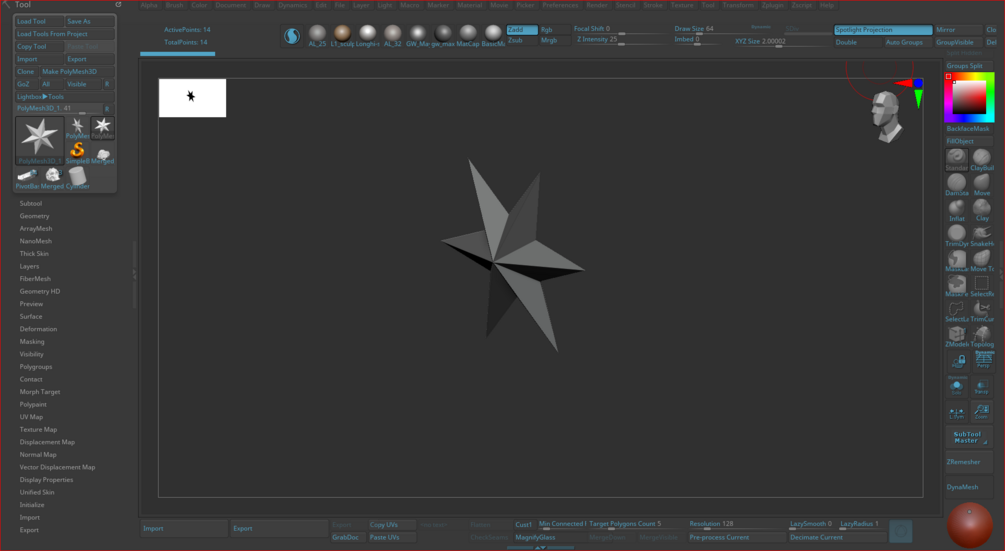
Task: Click the Zoom view icon
Action: [981, 411]
